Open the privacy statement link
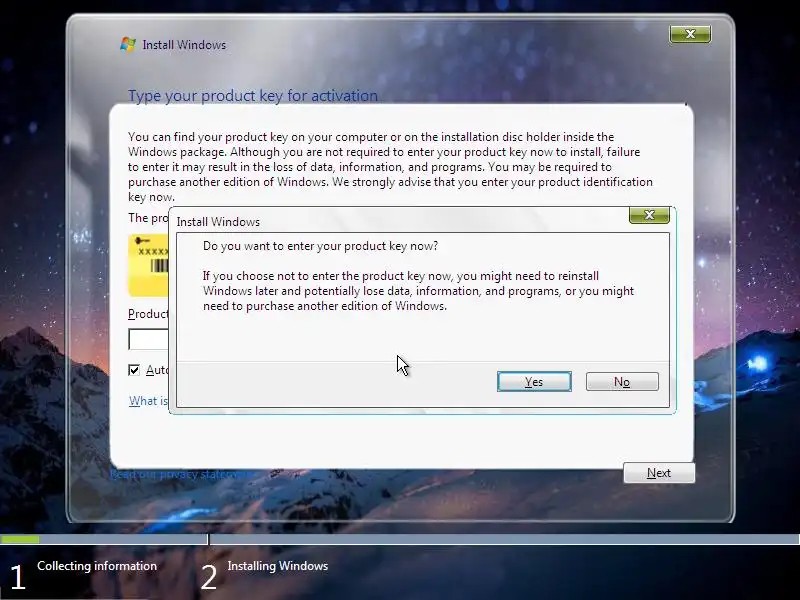 tap(181, 474)
